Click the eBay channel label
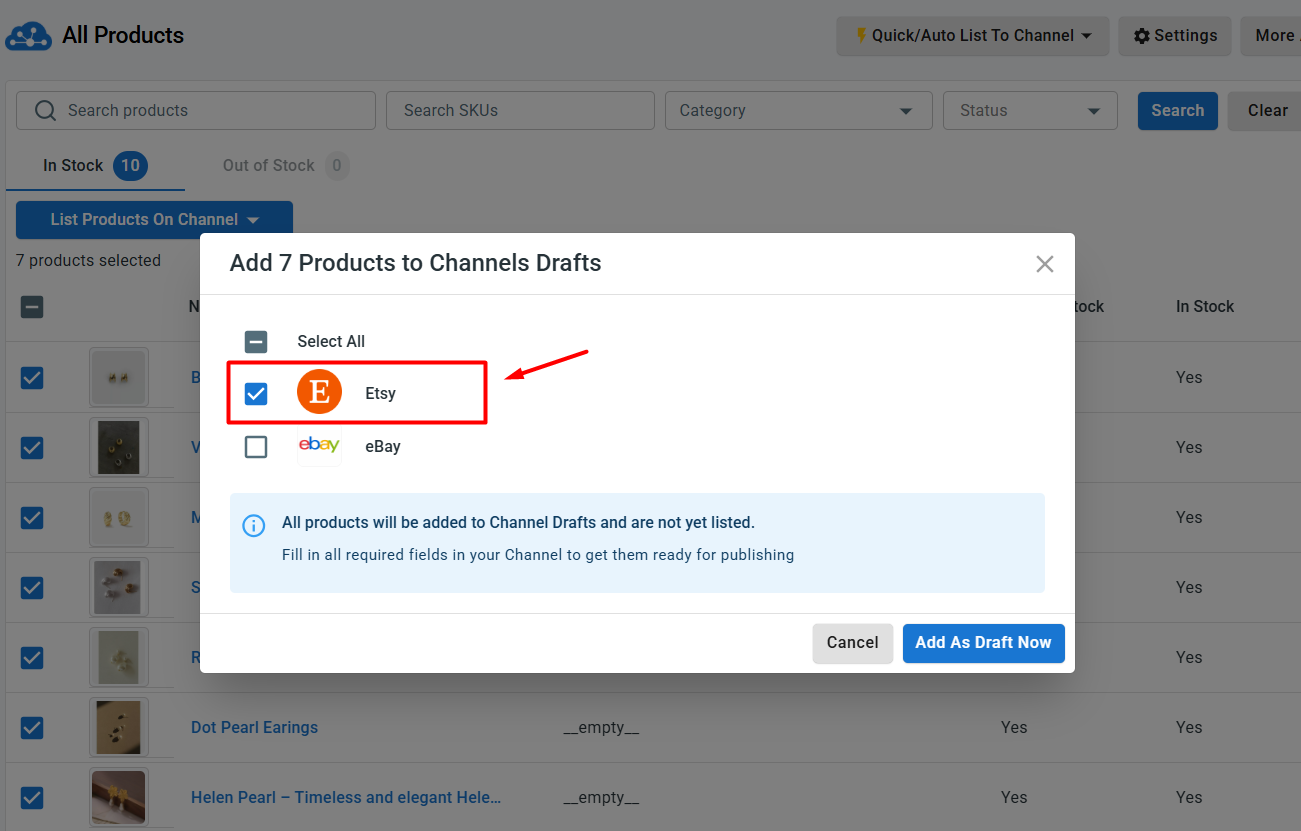Image resolution: width=1301 pixels, height=831 pixels. tap(383, 446)
